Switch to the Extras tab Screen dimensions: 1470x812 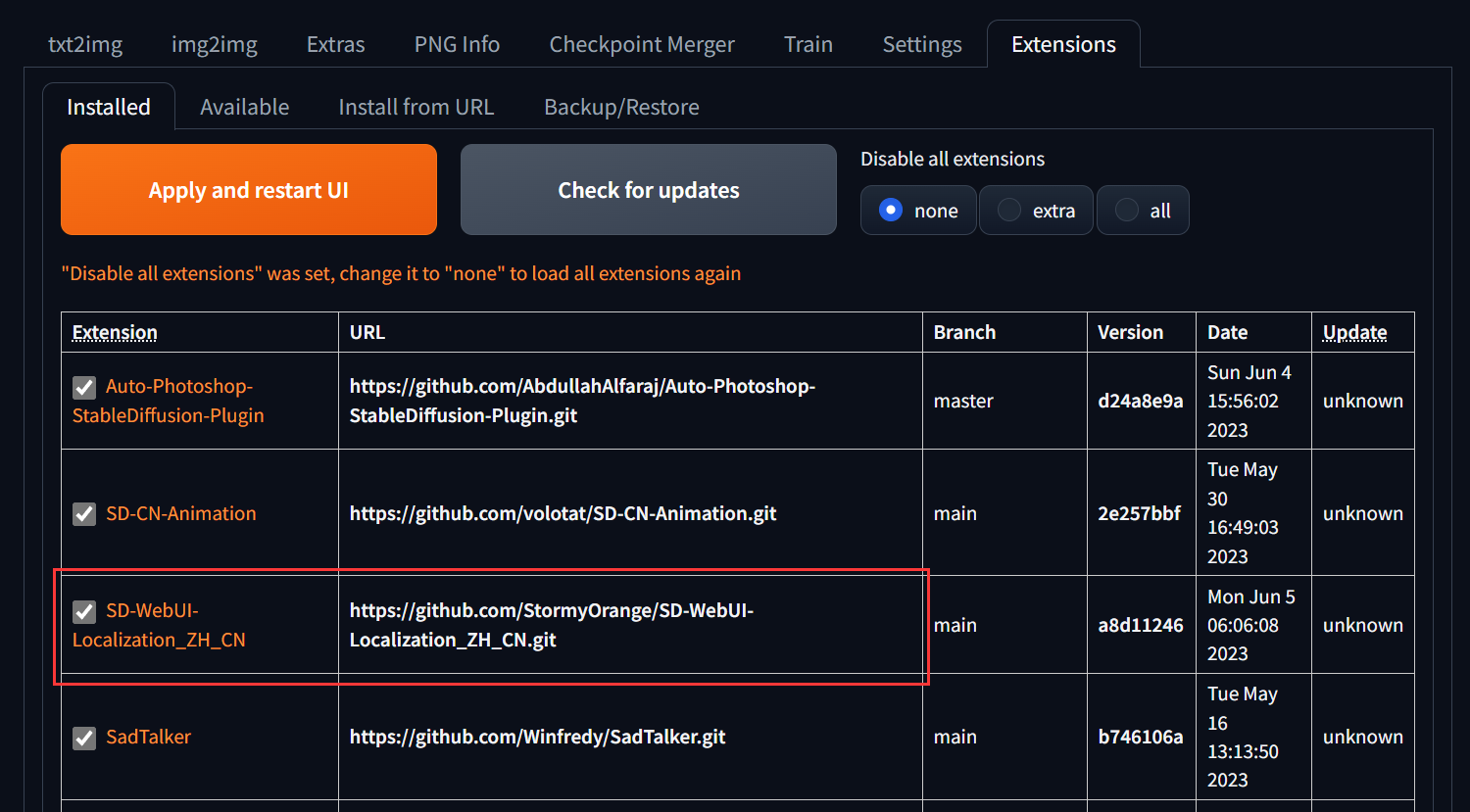[x=334, y=44]
